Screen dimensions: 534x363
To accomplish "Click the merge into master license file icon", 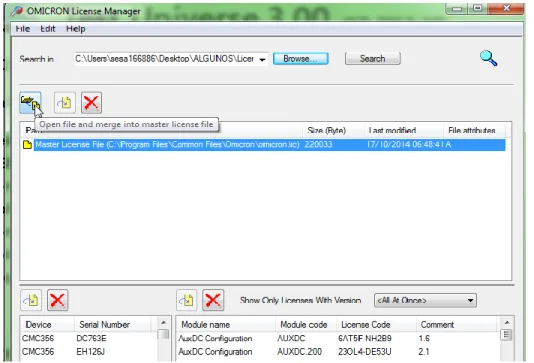I will pos(30,102).
